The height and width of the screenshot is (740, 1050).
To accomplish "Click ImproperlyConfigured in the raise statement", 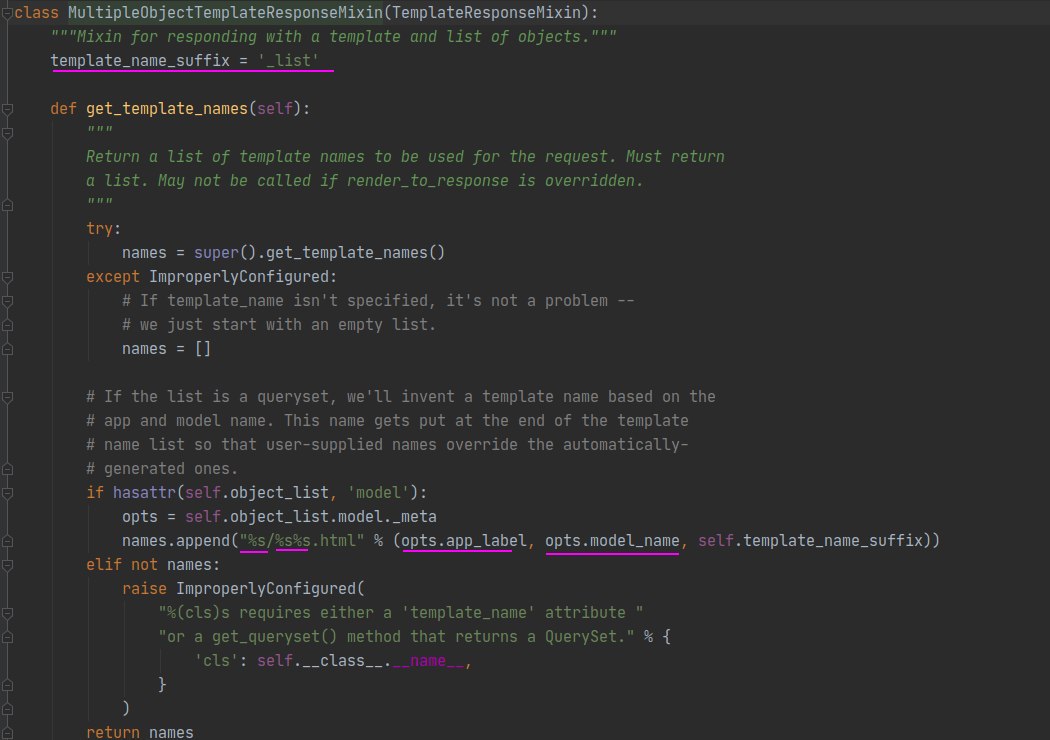I will click(x=267, y=589).
